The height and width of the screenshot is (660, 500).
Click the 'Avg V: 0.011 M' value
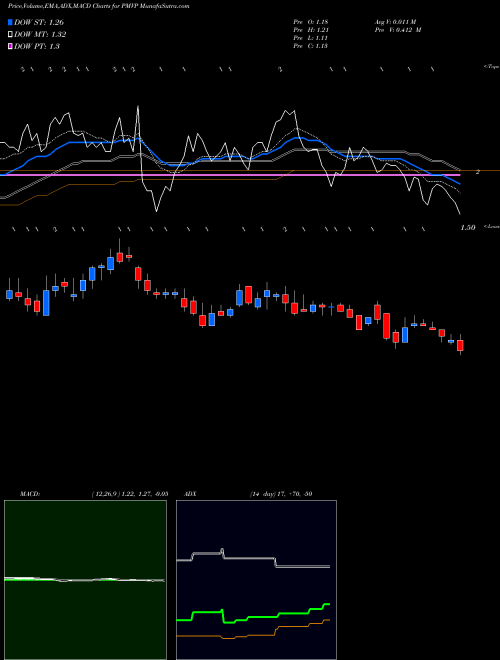(x=395, y=21)
